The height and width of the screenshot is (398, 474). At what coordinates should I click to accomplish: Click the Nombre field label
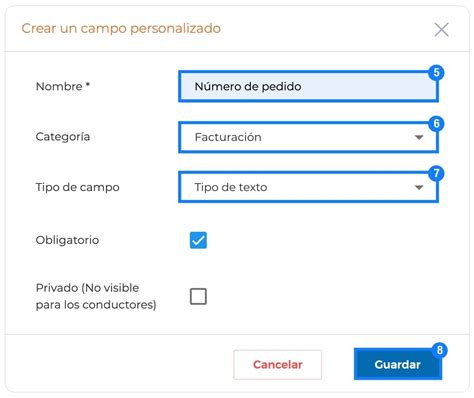point(63,86)
